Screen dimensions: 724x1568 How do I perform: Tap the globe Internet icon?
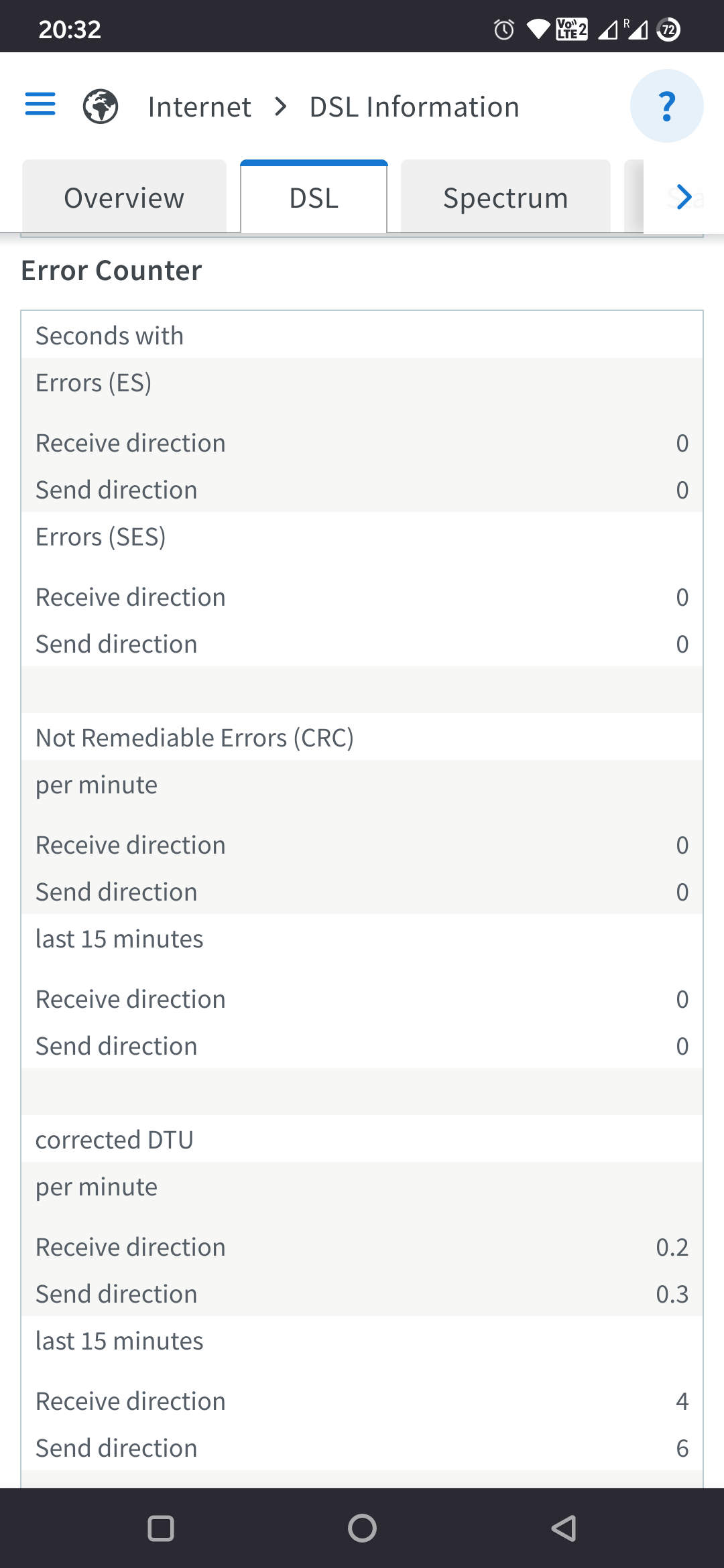pos(101,107)
